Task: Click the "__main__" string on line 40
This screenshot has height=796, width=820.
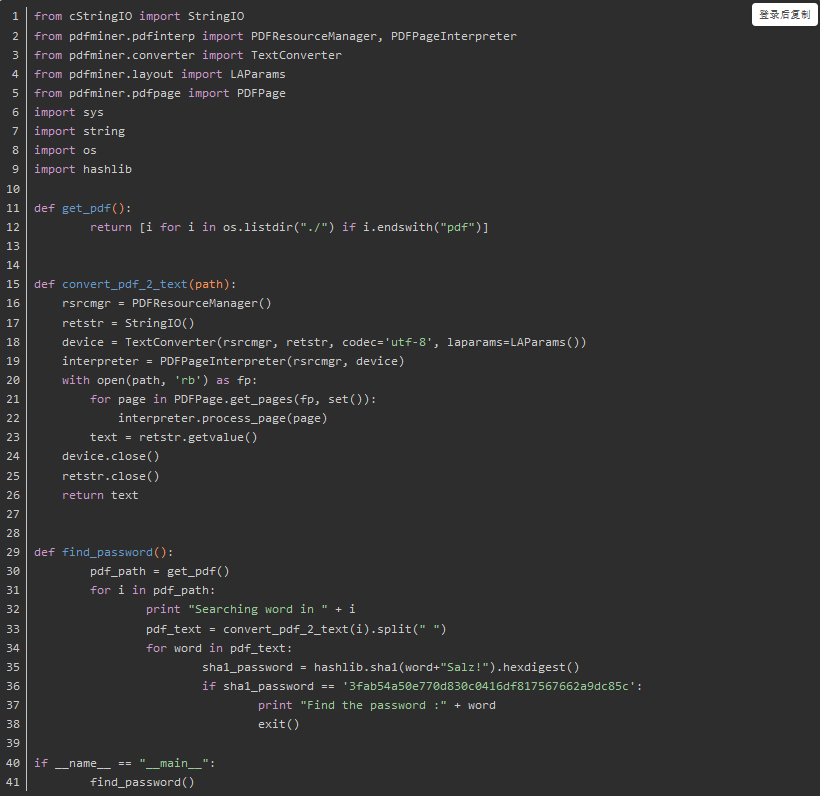Action: (x=174, y=764)
